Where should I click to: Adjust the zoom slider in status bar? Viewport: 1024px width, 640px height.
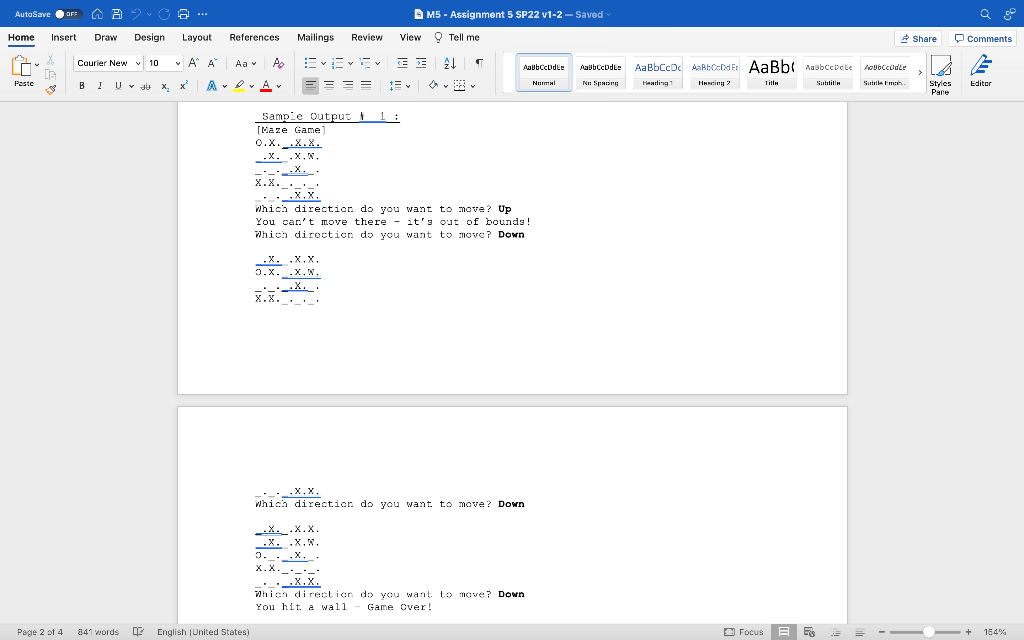928,632
